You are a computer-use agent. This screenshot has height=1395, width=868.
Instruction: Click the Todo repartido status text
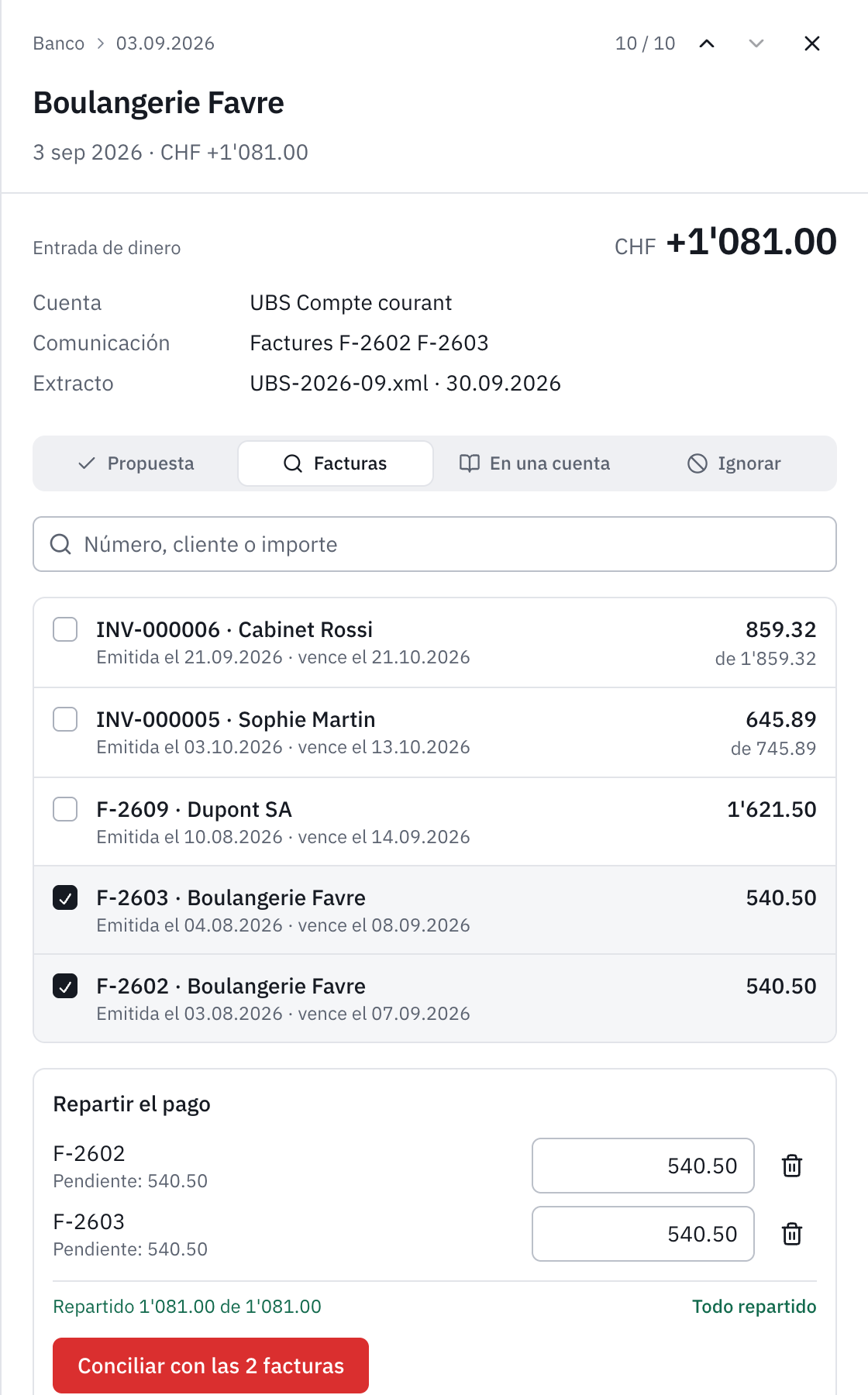pyautogui.click(x=754, y=1307)
